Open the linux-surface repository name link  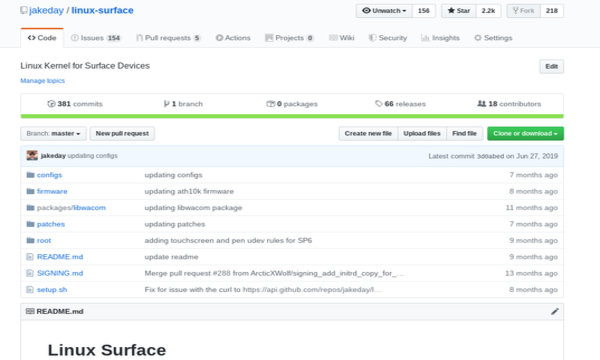pos(102,10)
